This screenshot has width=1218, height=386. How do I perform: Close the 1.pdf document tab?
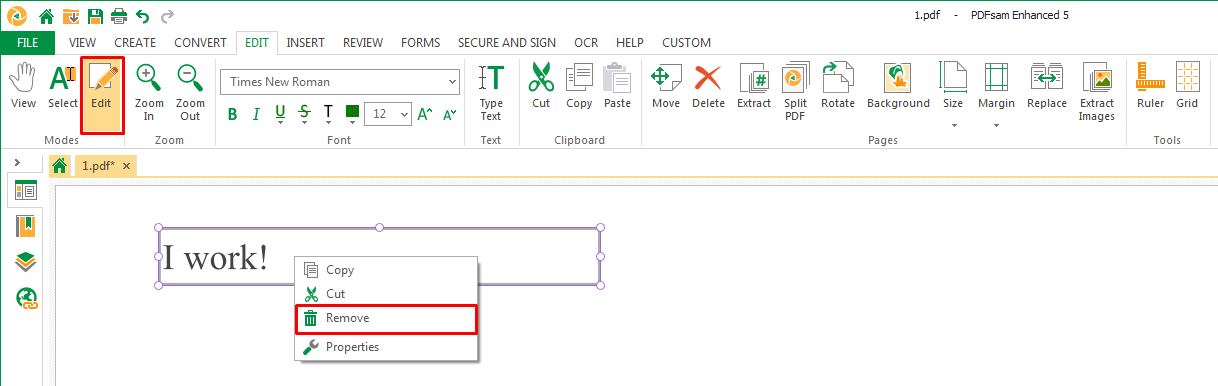point(126,166)
